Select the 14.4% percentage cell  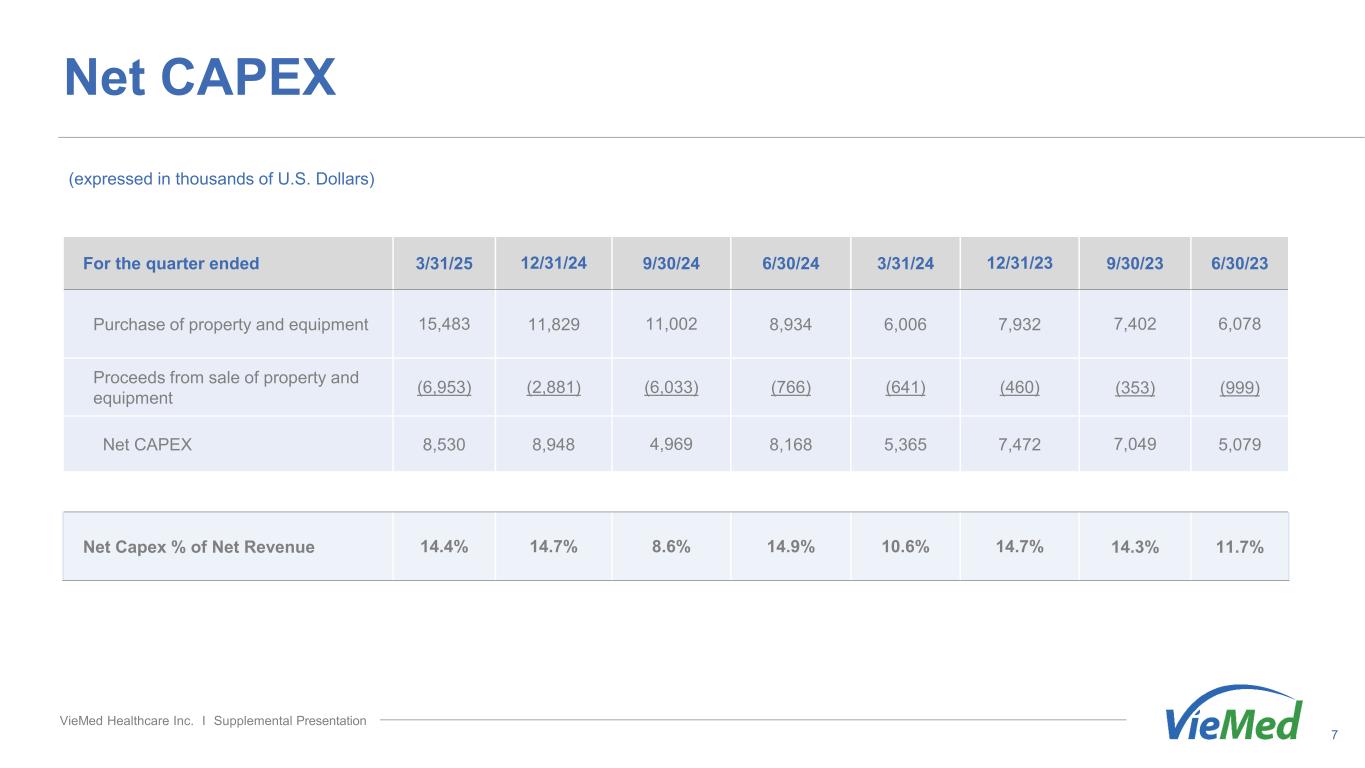pos(444,547)
